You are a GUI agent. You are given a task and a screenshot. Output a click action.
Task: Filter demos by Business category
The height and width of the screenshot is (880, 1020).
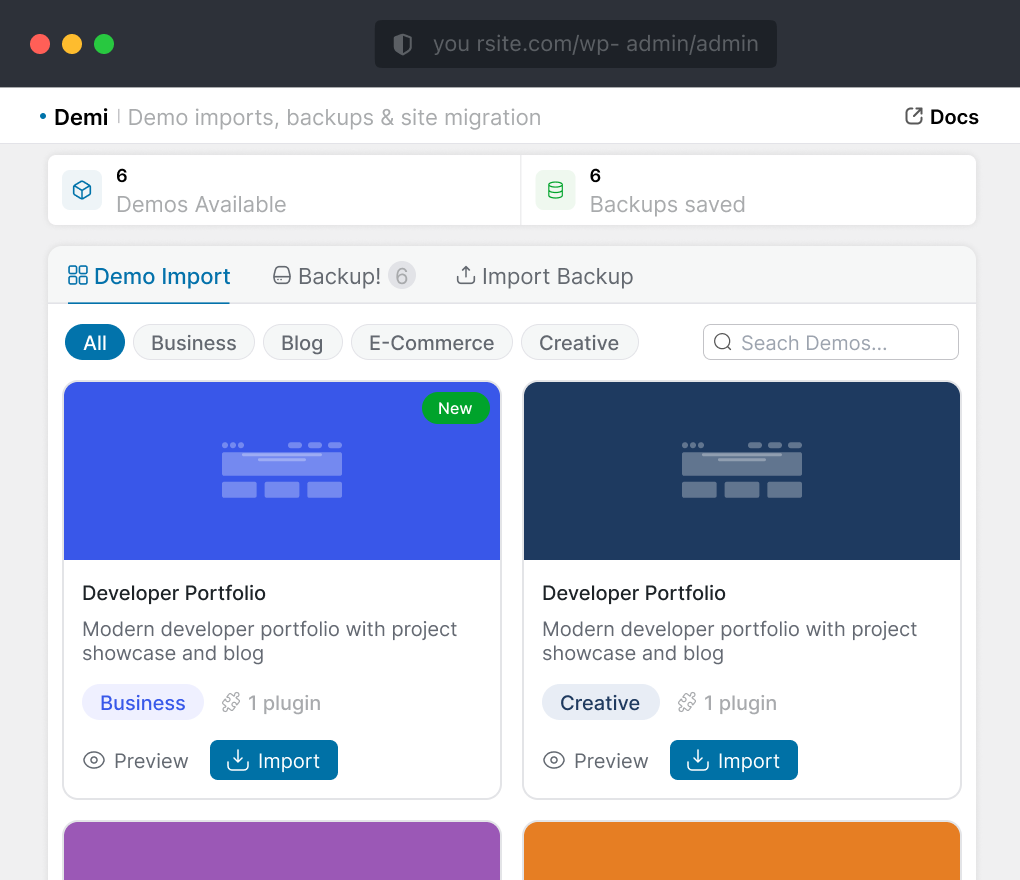(x=193, y=343)
